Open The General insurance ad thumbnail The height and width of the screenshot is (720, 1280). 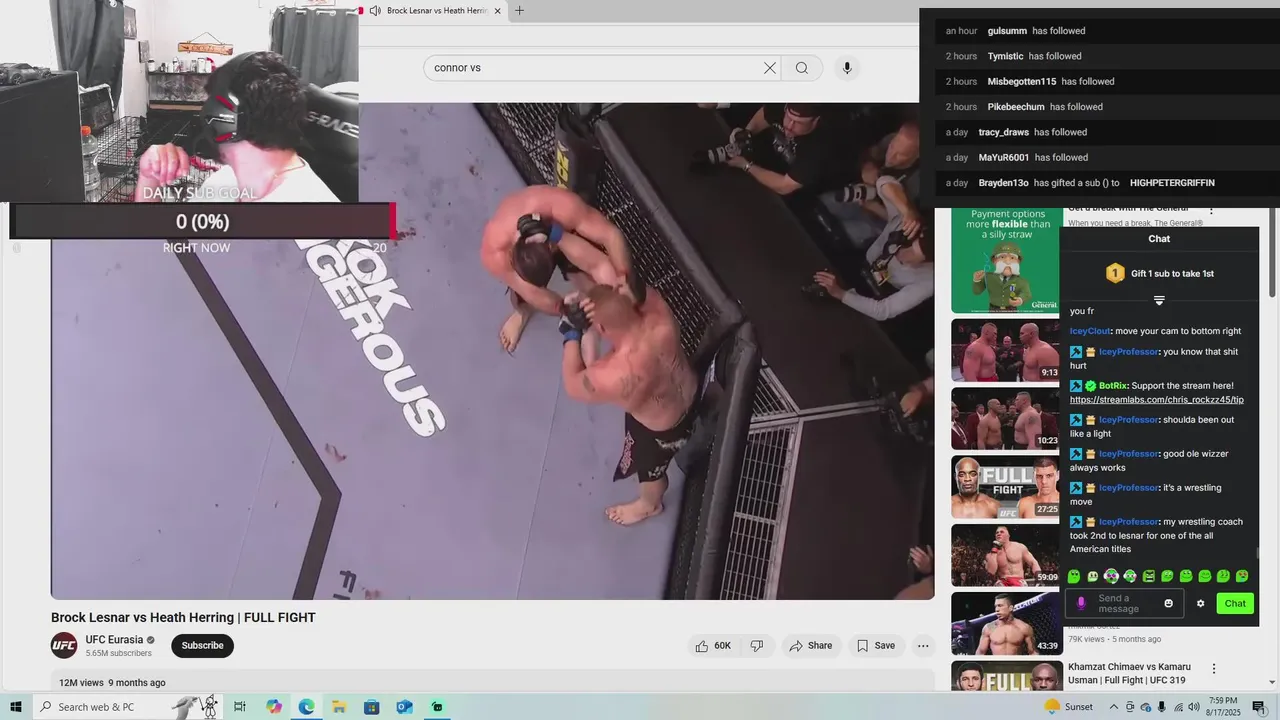[x=1005, y=260]
